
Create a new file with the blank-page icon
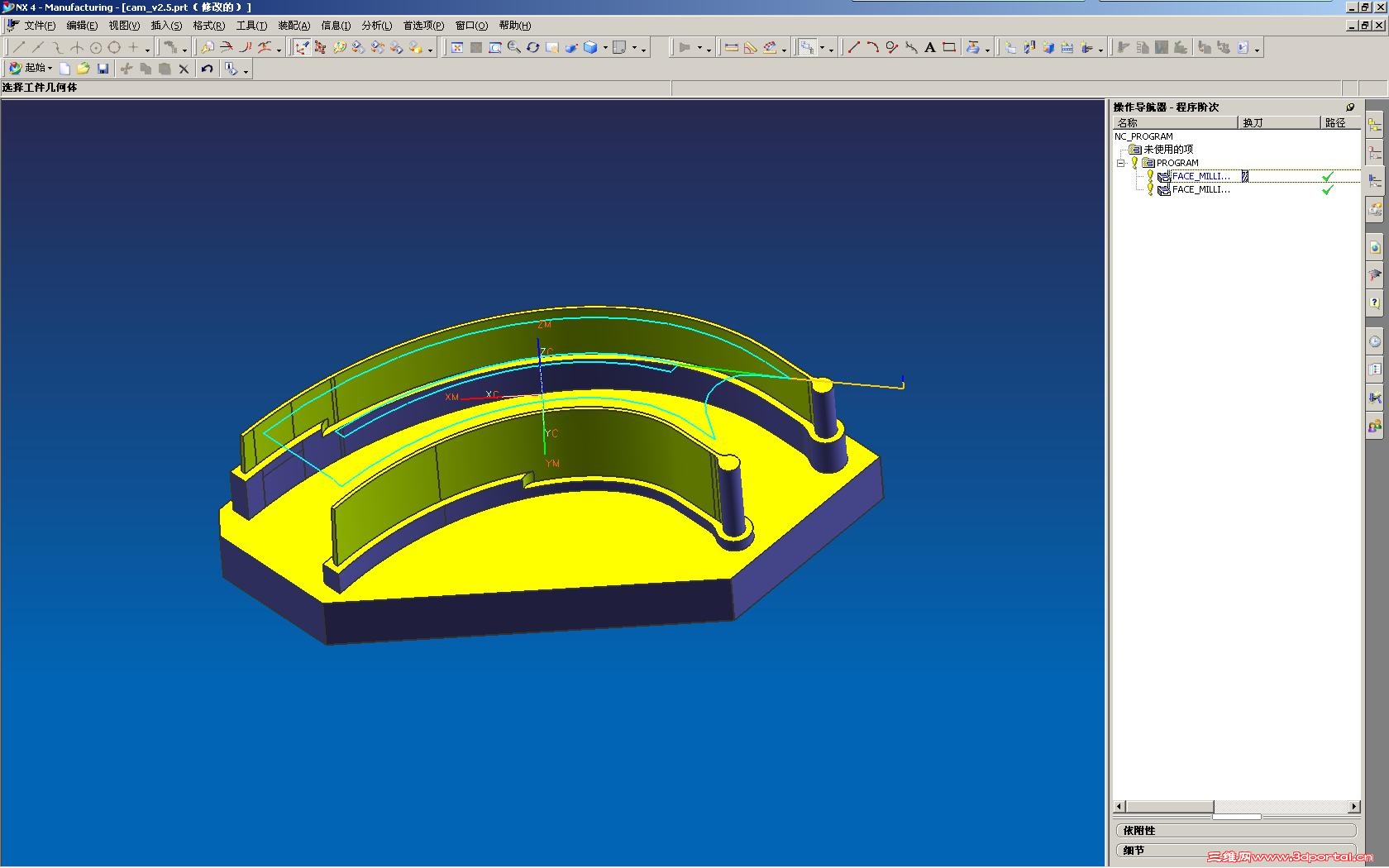(64, 69)
